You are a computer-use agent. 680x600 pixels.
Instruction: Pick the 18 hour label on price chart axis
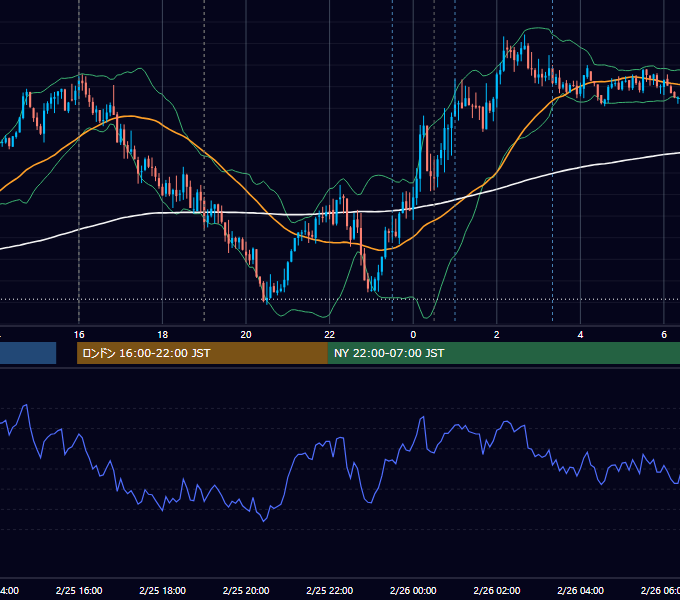pos(163,335)
